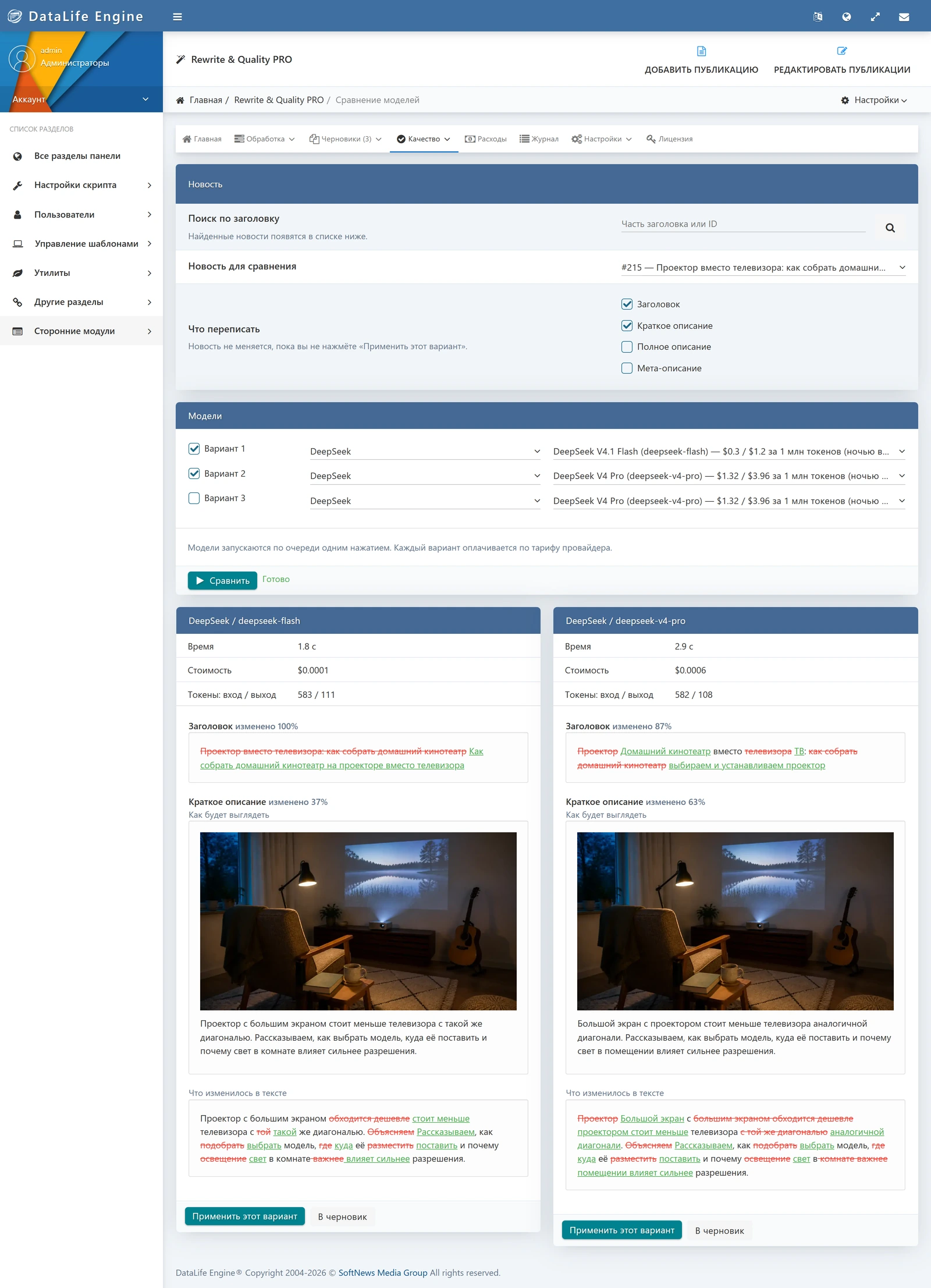
Task: Open Вариант 2 DeepSeek V4 Pro model dropdown
Action: pyautogui.click(x=729, y=476)
